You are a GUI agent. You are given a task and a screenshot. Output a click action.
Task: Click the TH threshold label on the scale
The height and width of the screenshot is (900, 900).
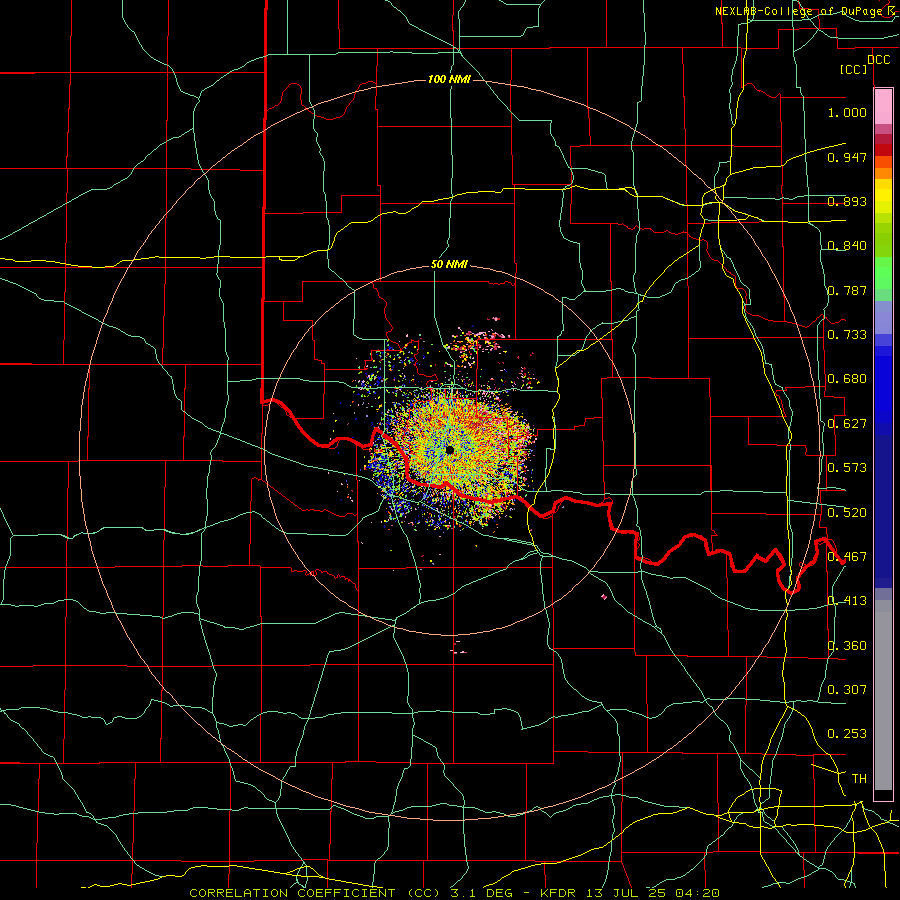(x=859, y=779)
